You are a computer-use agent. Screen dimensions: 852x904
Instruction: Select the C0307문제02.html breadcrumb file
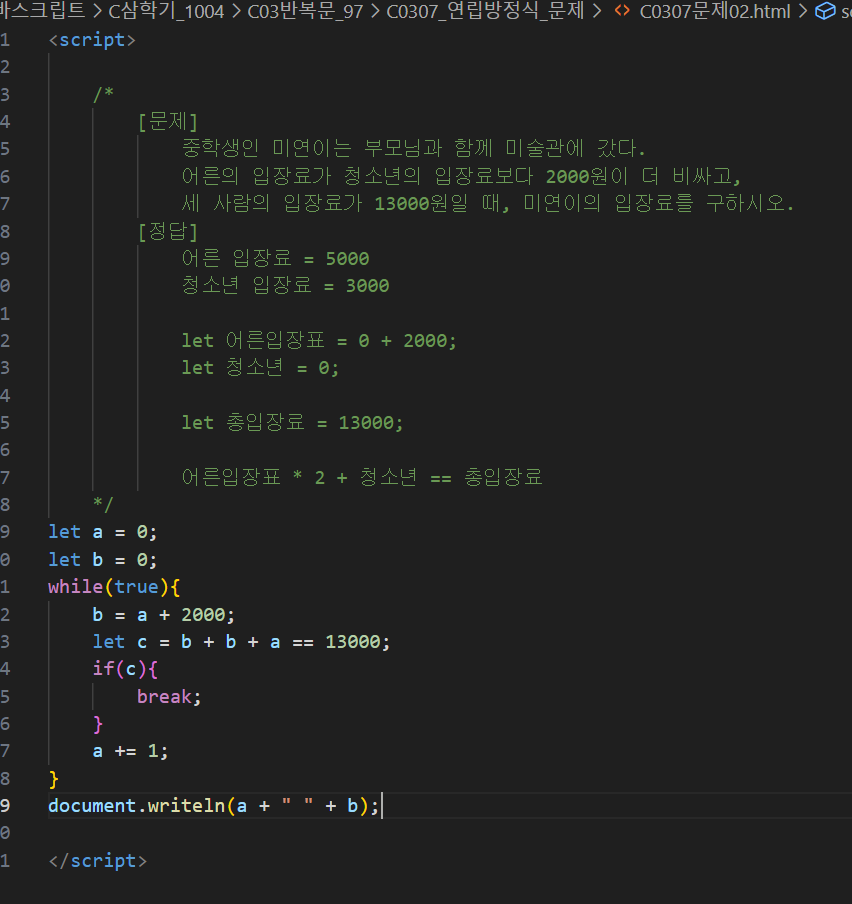pos(715,11)
